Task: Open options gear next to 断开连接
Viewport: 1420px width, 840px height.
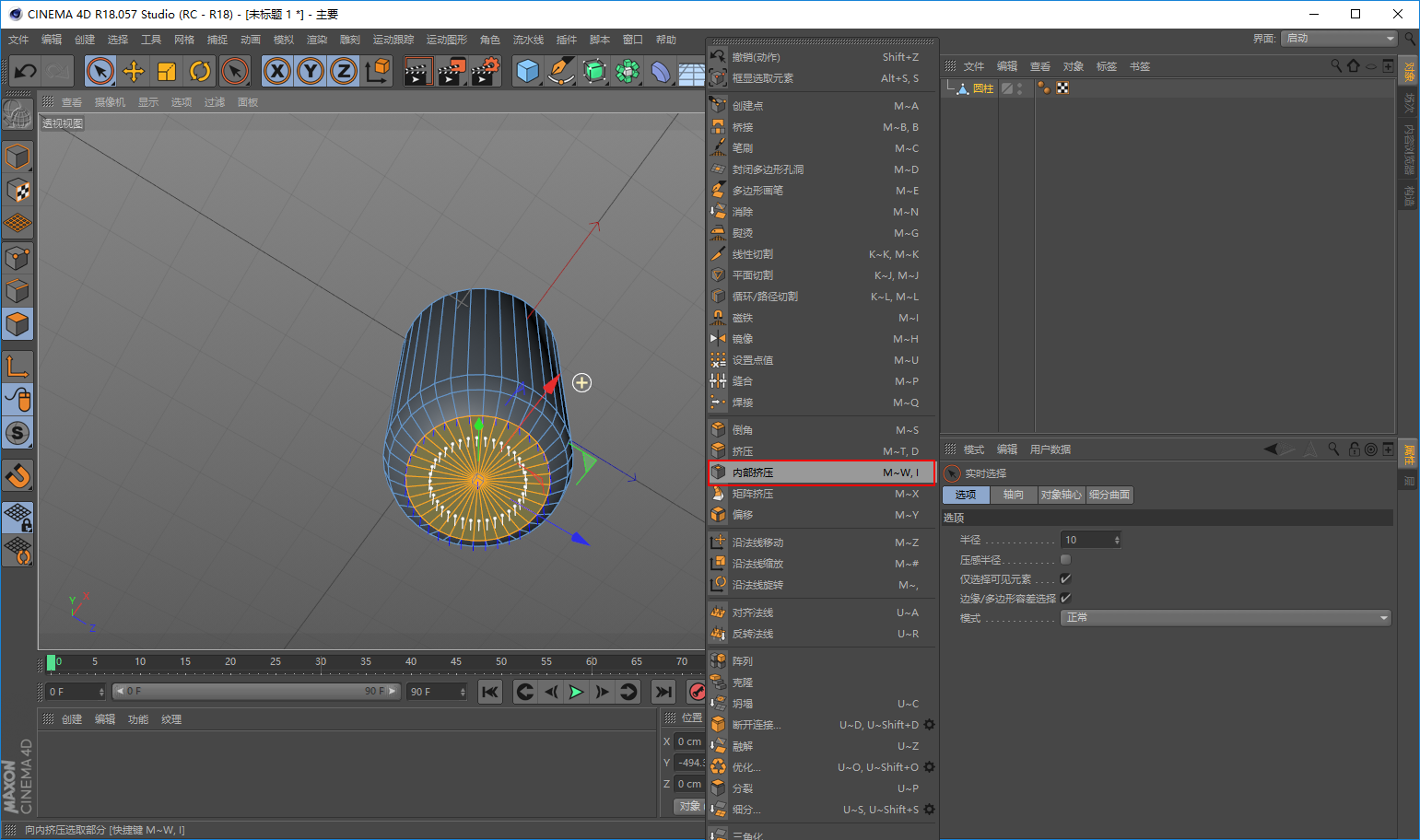Action: tap(929, 725)
